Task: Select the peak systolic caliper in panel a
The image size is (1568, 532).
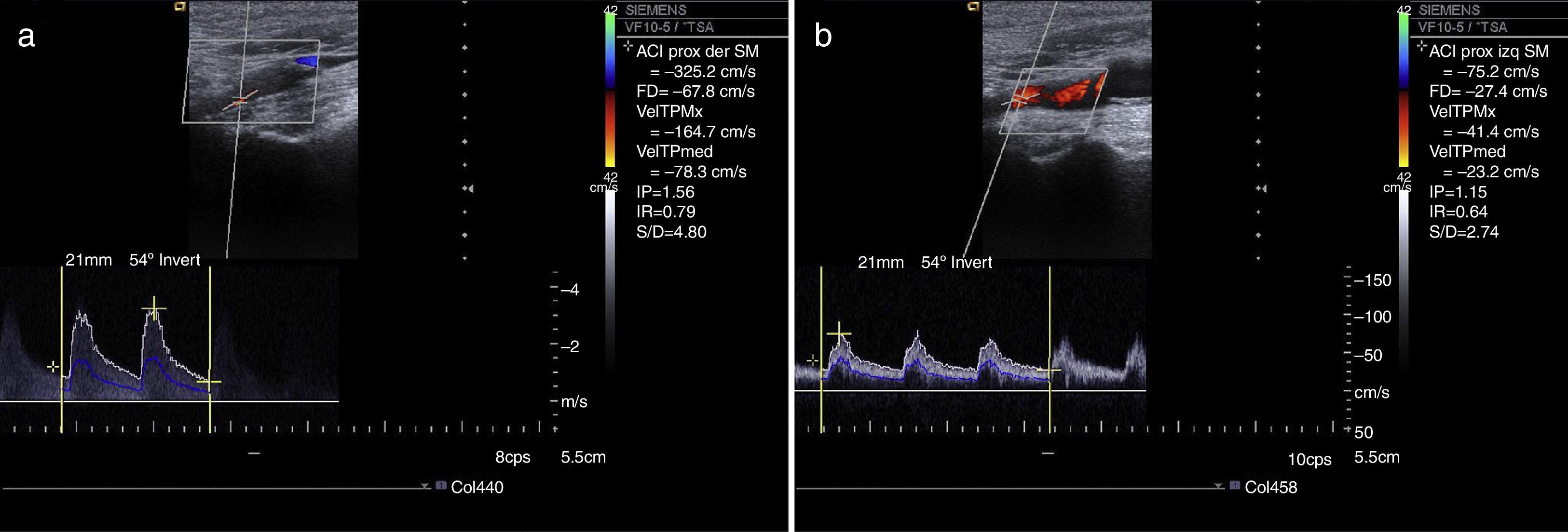Action: coord(154,309)
